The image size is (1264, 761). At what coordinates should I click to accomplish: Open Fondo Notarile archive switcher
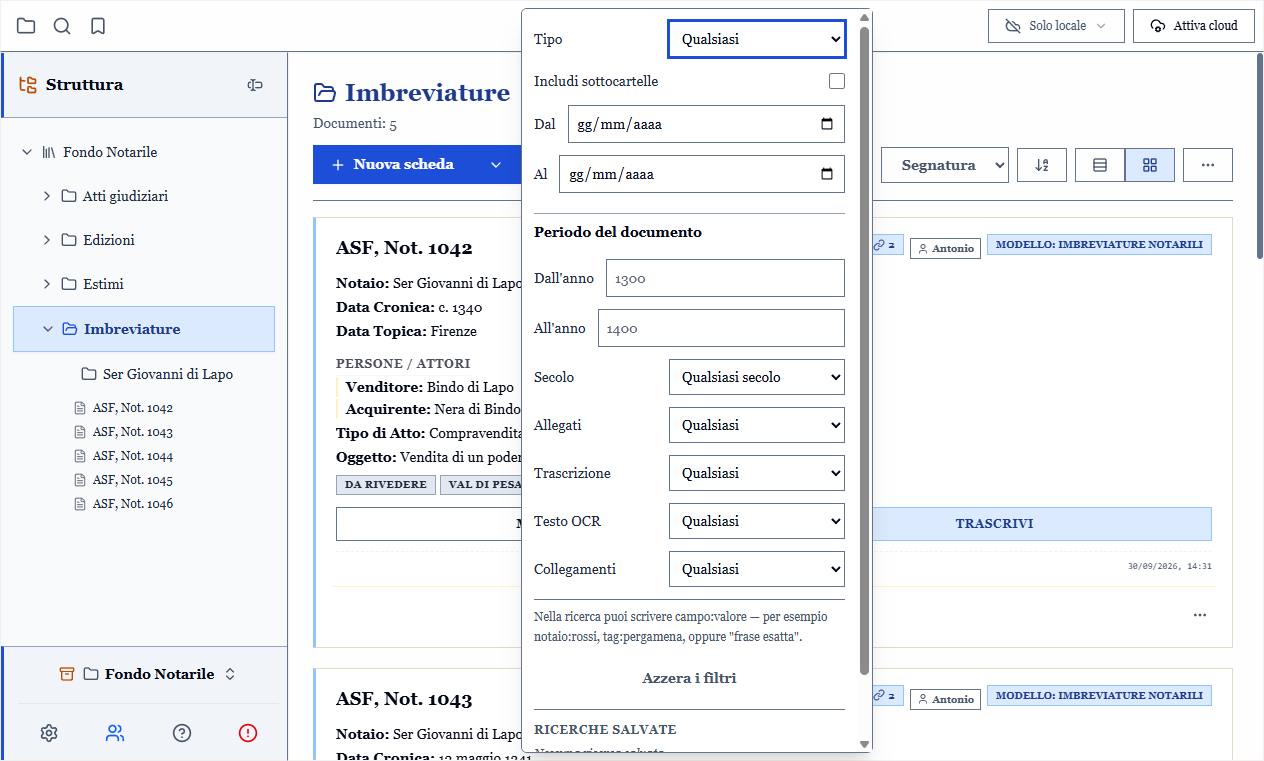click(x=146, y=674)
